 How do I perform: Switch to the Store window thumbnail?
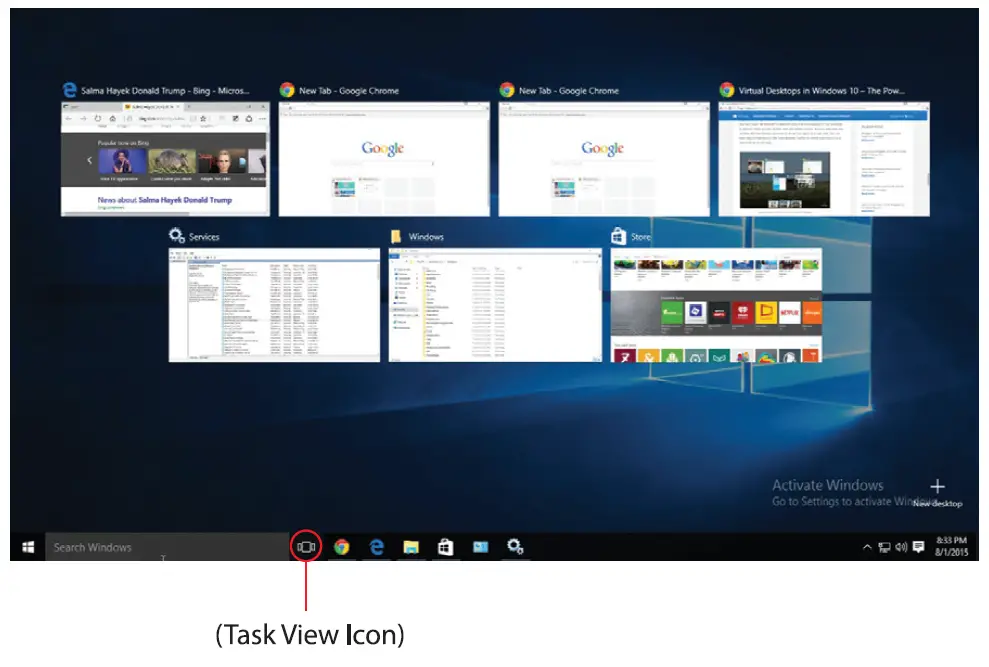pyautogui.click(x=716, y=304)
